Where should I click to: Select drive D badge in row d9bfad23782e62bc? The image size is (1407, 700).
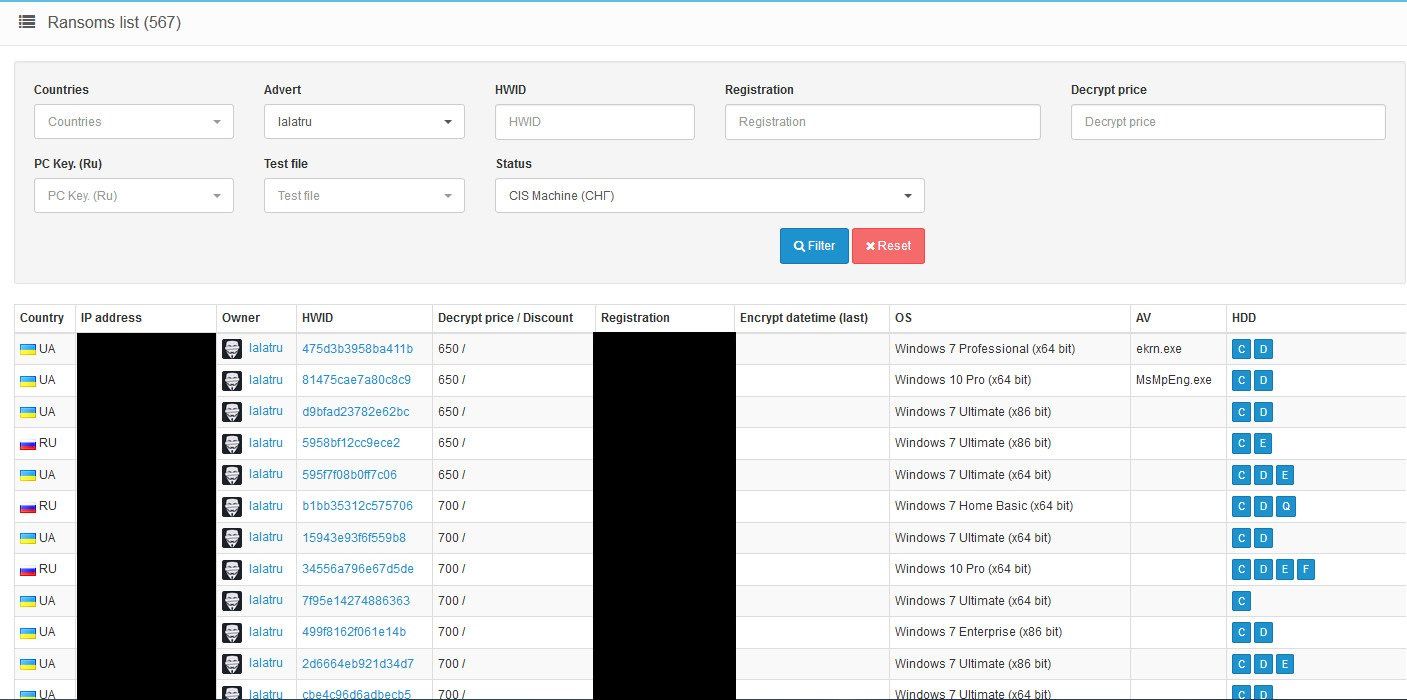(1263, 412)
